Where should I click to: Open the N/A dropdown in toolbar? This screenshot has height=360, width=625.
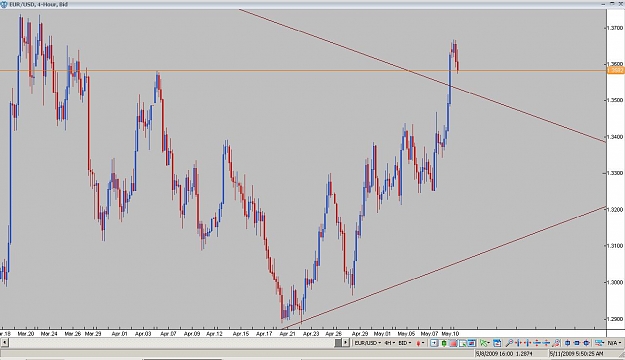pos(615,343)
